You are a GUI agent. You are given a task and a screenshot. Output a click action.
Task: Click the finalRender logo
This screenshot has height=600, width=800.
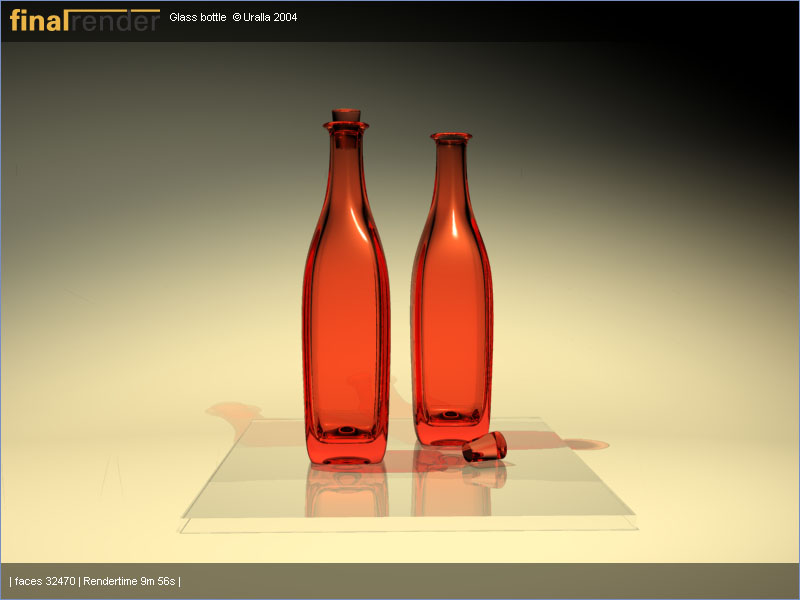(85, 20)
